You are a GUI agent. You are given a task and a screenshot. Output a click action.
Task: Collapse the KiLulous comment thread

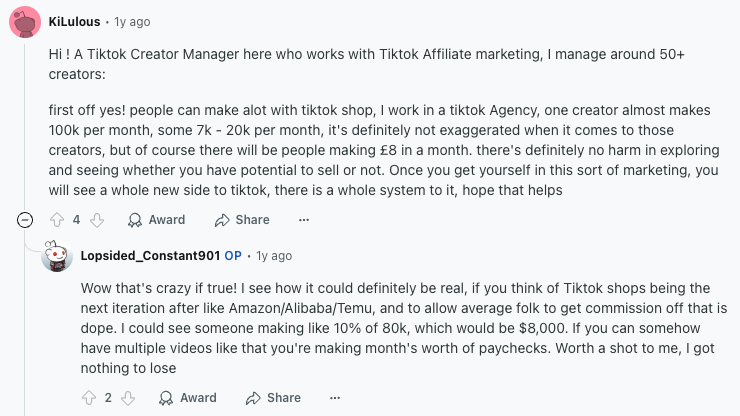[x=25, y=219]
